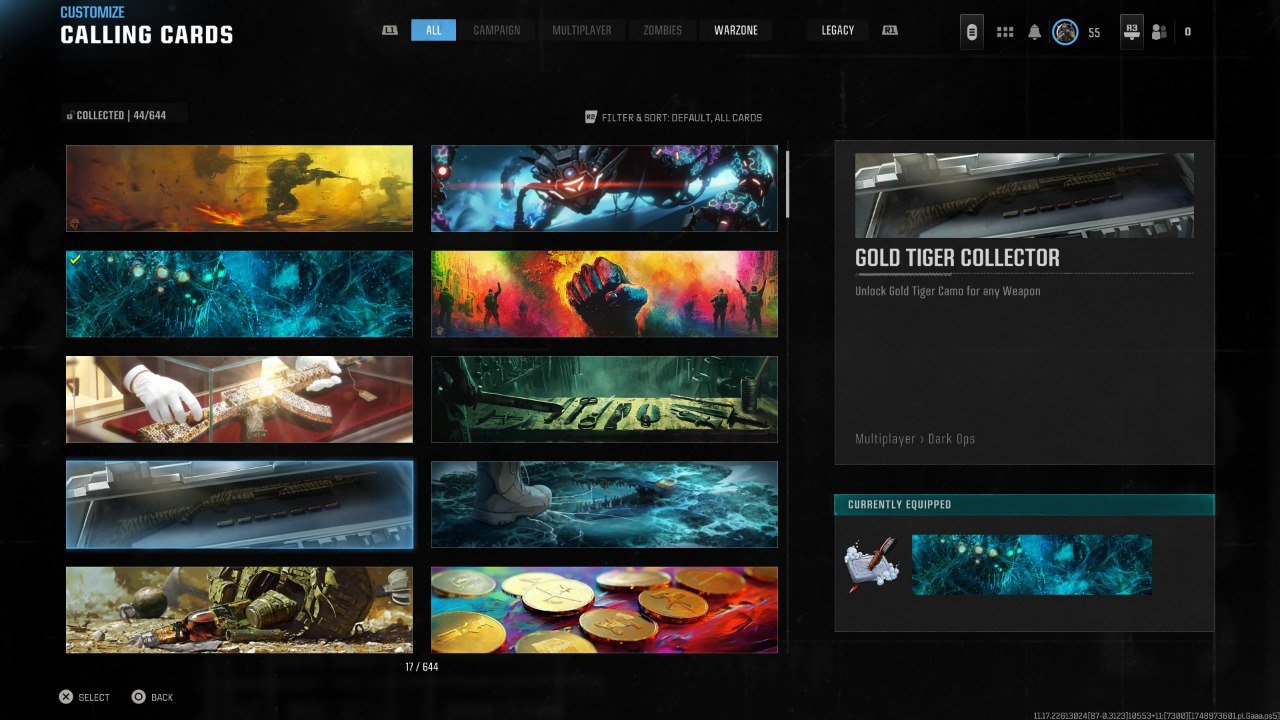Click the calling cards list scrollbar

(x=788, y=184)
